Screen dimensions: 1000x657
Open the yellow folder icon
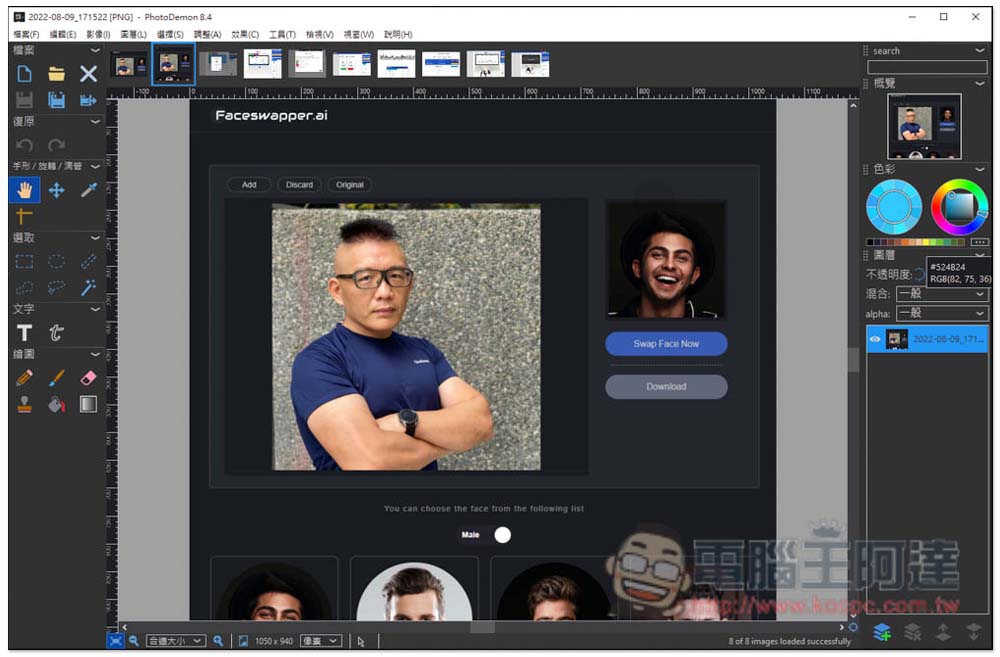tap(56, 73)
